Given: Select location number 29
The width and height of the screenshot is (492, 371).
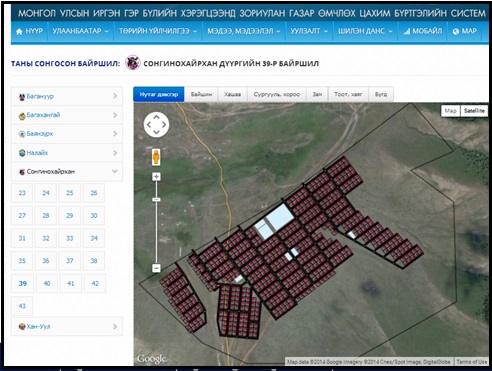Looking at the screenshot, I should pos(70,216).
